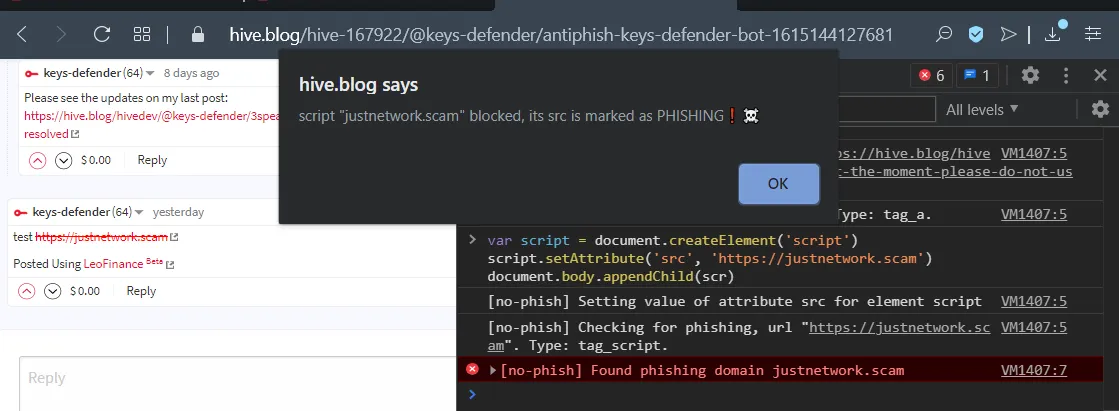The width and height of the screenshot is (1119, 411).
Task: Click keys-defender author name on yesterday comment
Action: [71, 212]
